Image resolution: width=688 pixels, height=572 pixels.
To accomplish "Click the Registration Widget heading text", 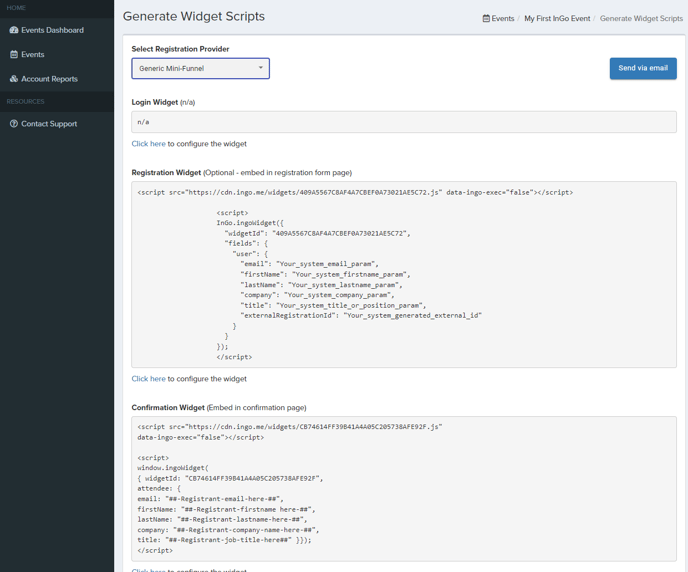I will 166,173.
